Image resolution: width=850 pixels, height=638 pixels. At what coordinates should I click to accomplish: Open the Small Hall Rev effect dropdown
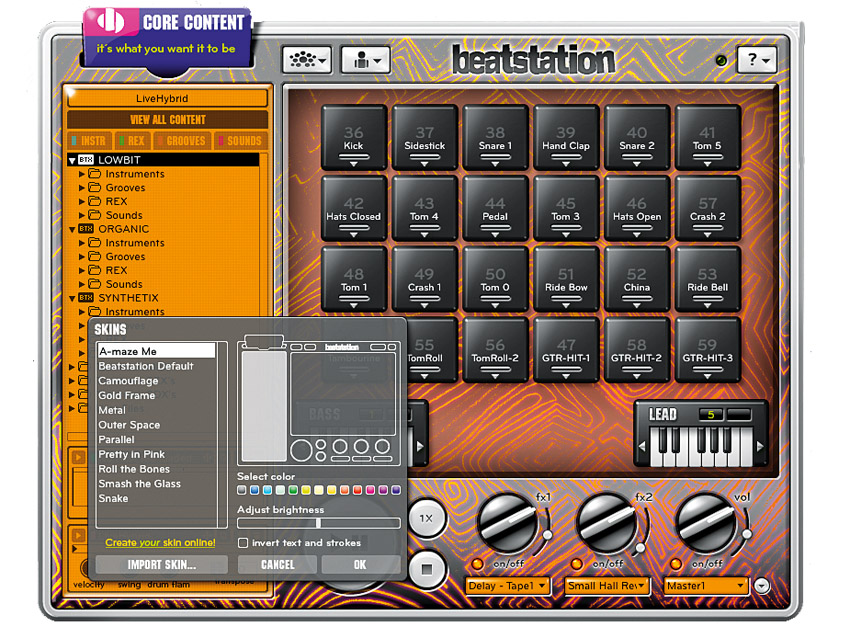606,586
